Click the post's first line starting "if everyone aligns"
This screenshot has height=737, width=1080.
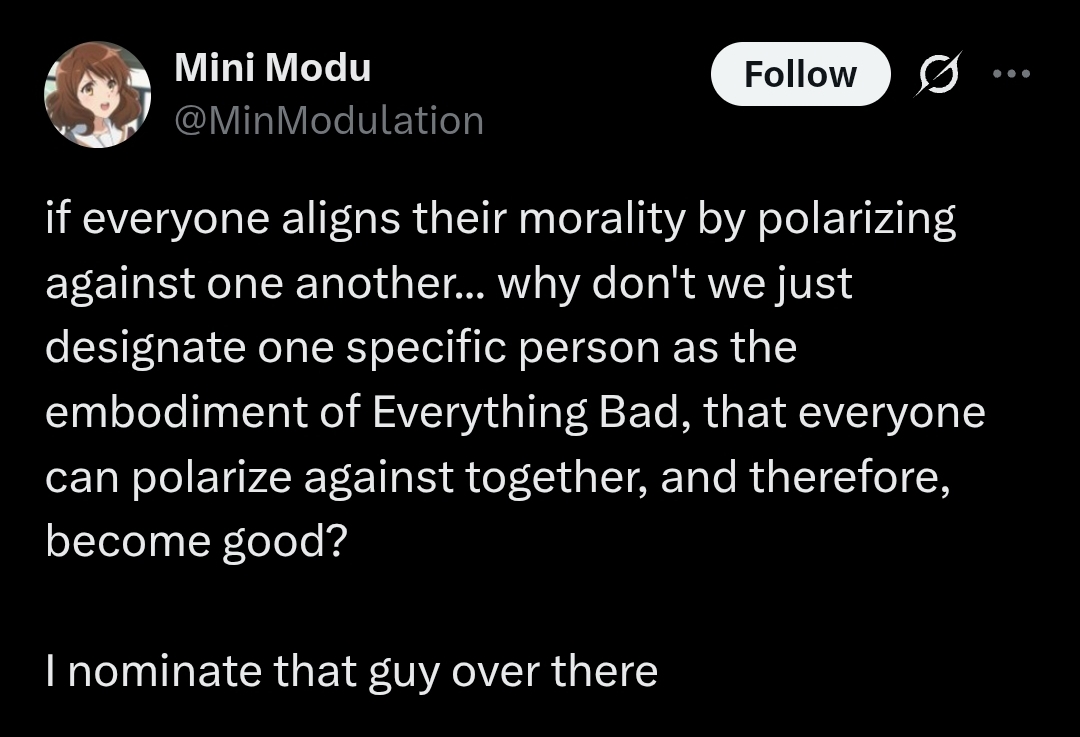click(x=500, y=221)
